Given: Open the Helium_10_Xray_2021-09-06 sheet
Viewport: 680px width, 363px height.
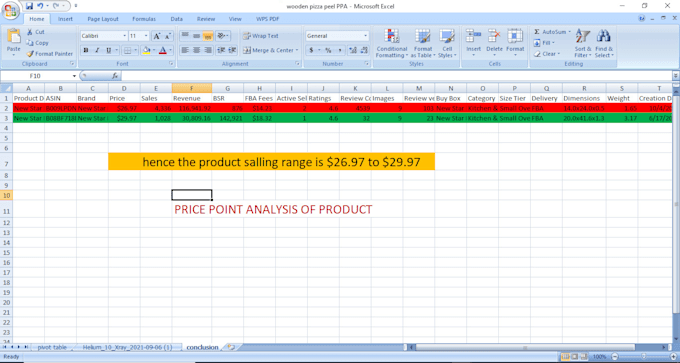Looking at the screenshot, I should point(127,347).
